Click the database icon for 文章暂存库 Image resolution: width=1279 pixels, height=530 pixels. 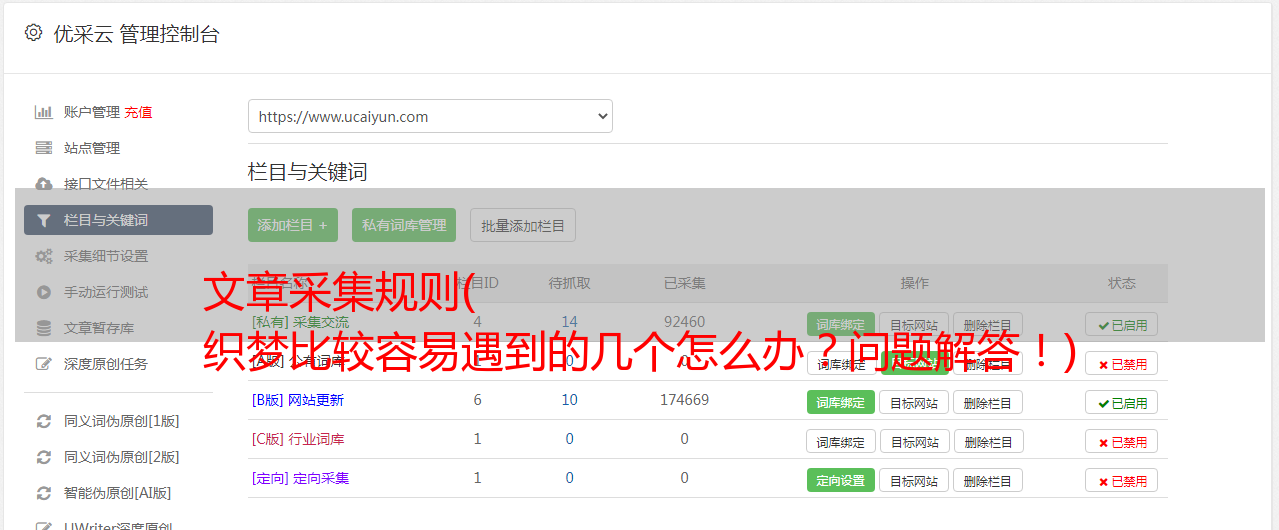click(x=43, y=328)
